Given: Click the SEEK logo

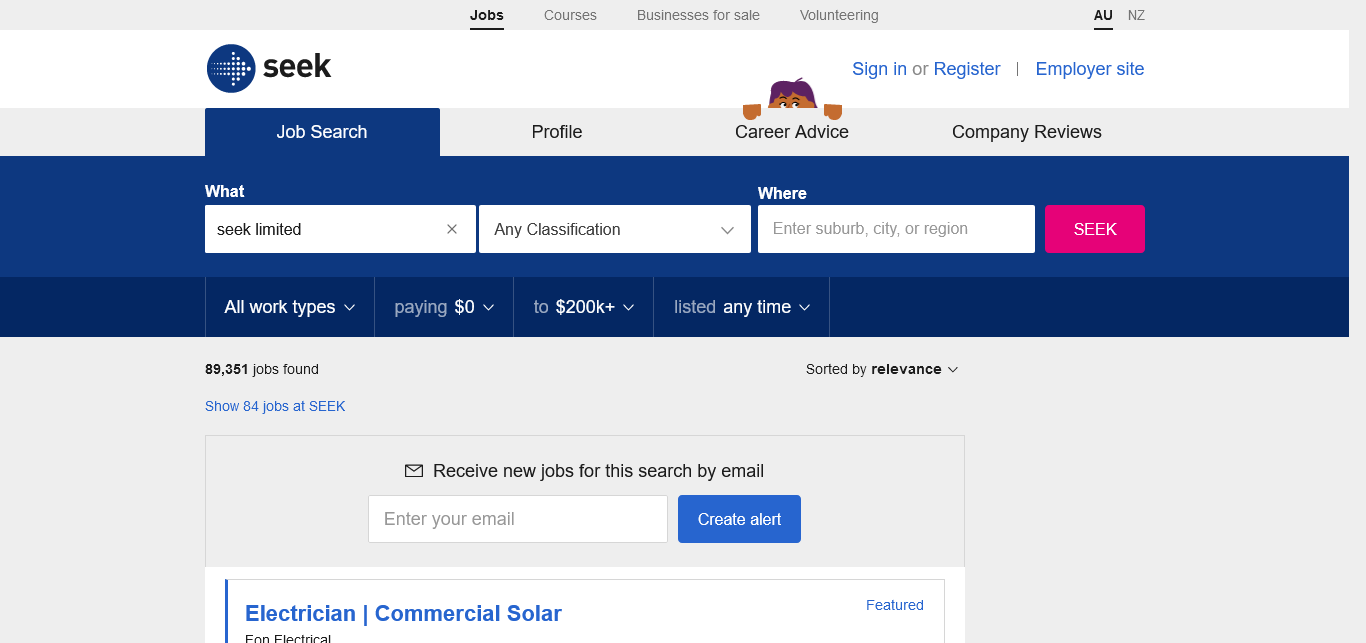Looking at the screenshot, I should click(x=268, y=68).
